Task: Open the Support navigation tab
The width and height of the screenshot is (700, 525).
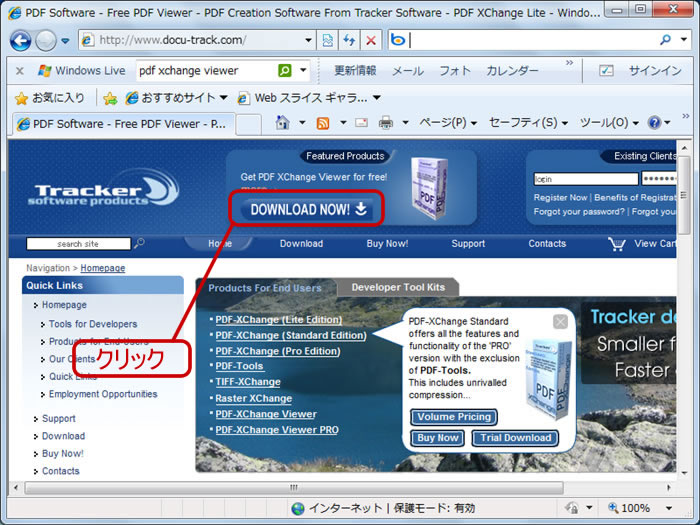Action: (x=468, y=244)
